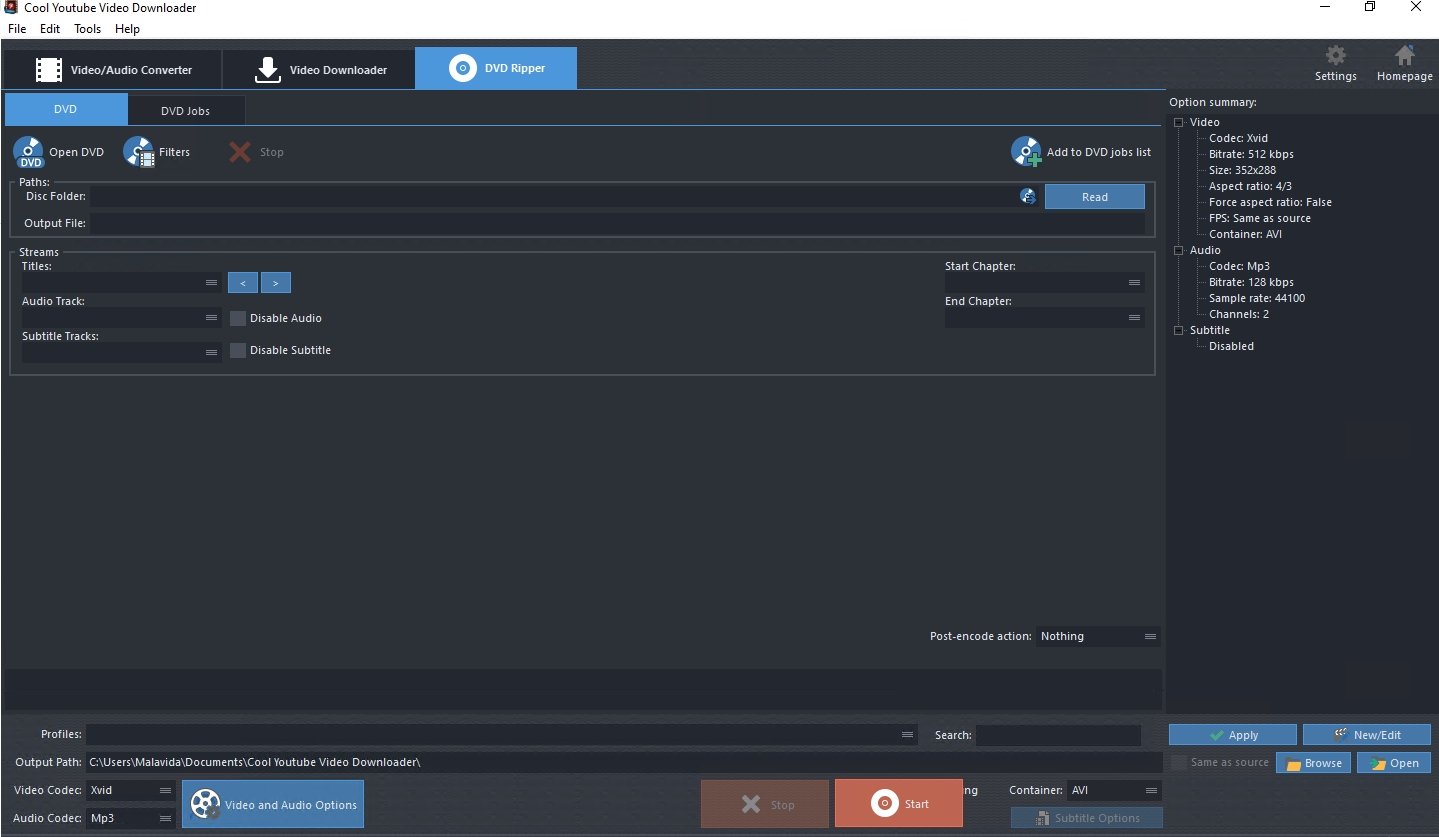Open the Help menu
The width and height of the screenshot is (1439, 837).
127,29
